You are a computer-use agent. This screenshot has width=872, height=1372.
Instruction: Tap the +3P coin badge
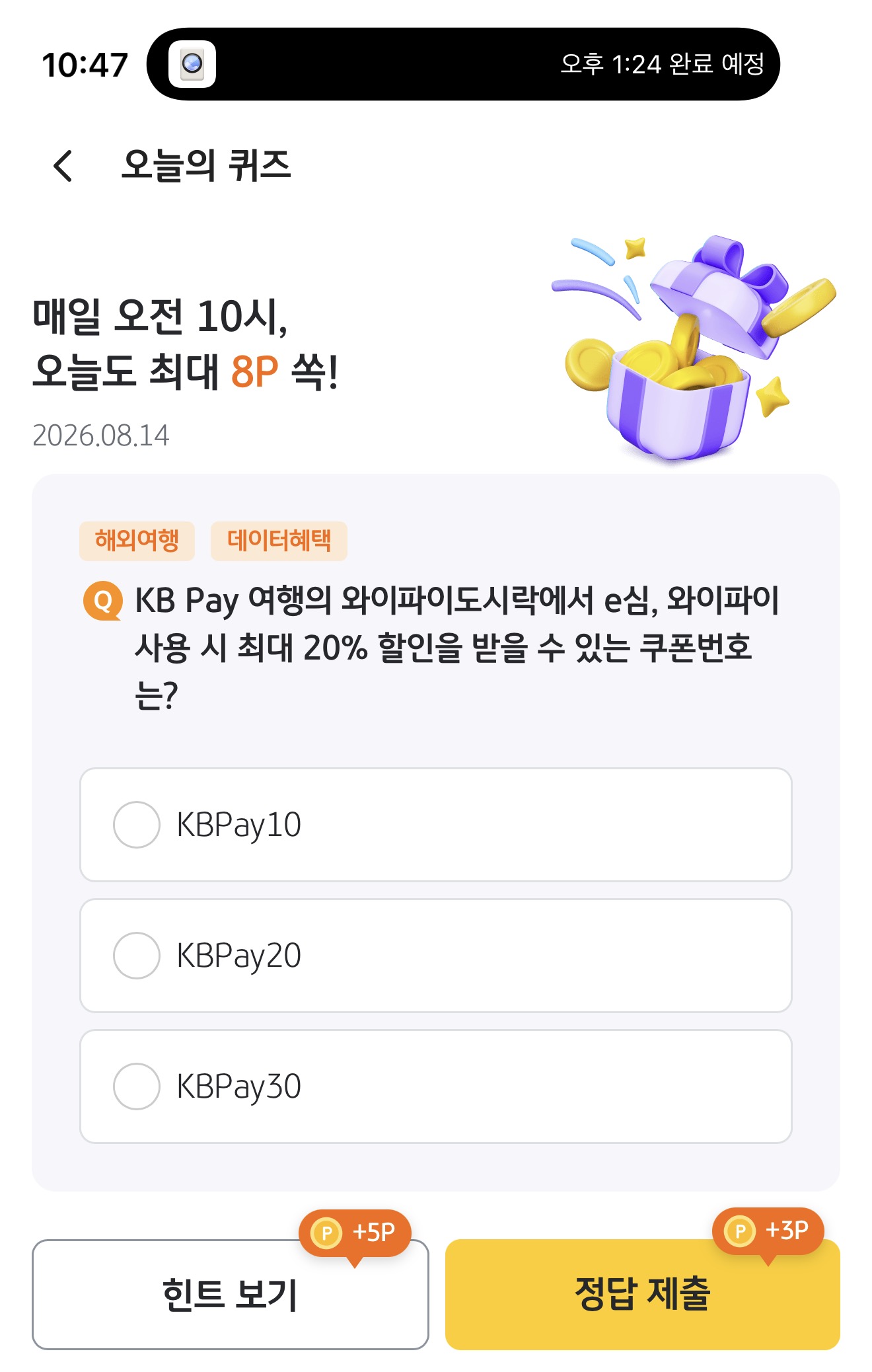pyautogui.click(x=768, y=1231)
